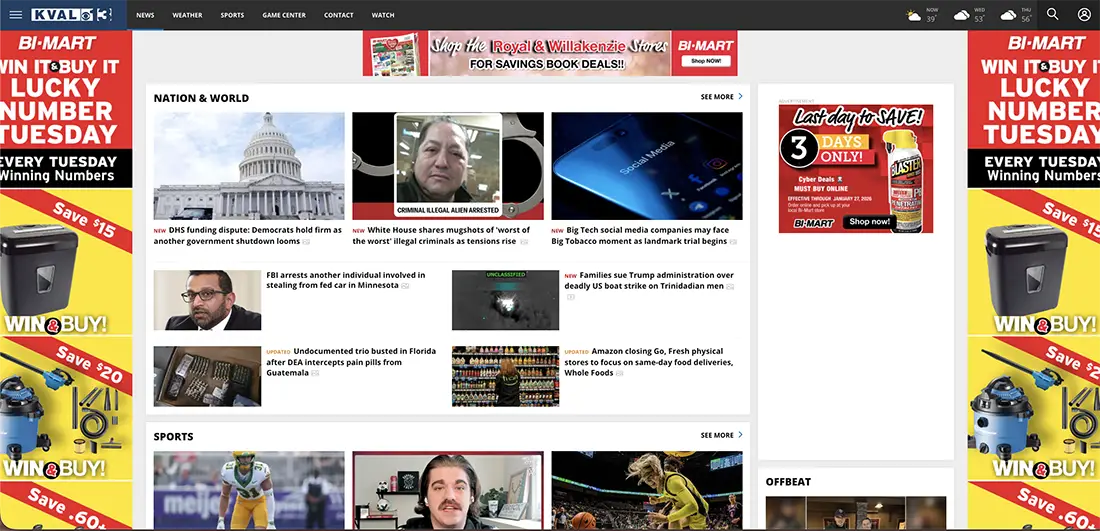Image resolution: width=1100 pixels, height=531 pixels.
Task: Read the Amazon closing Go, Fresh stores headline
Action: tap(649, 362)
